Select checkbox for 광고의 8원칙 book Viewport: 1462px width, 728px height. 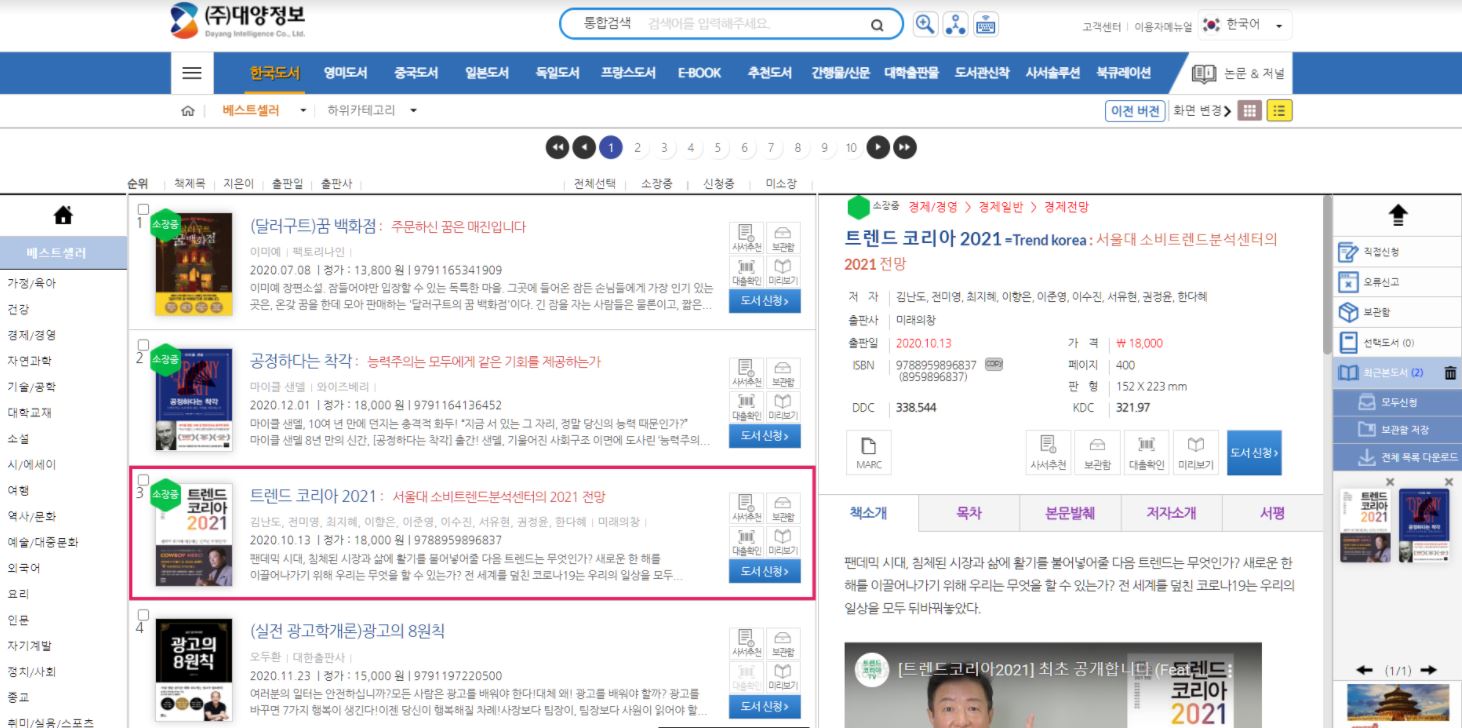click(143, 615)
